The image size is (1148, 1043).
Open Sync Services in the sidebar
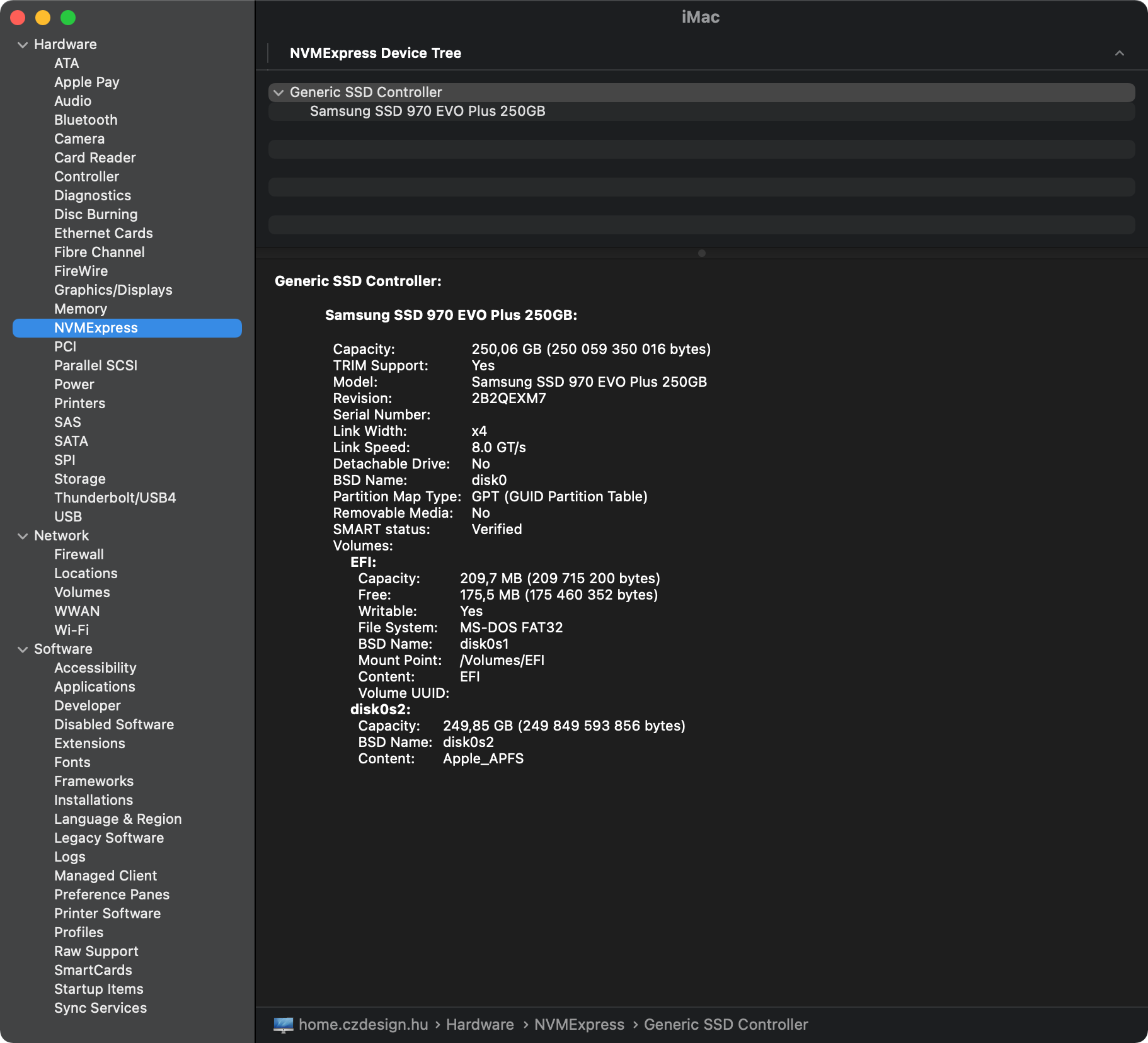[x=101, y=1008]
